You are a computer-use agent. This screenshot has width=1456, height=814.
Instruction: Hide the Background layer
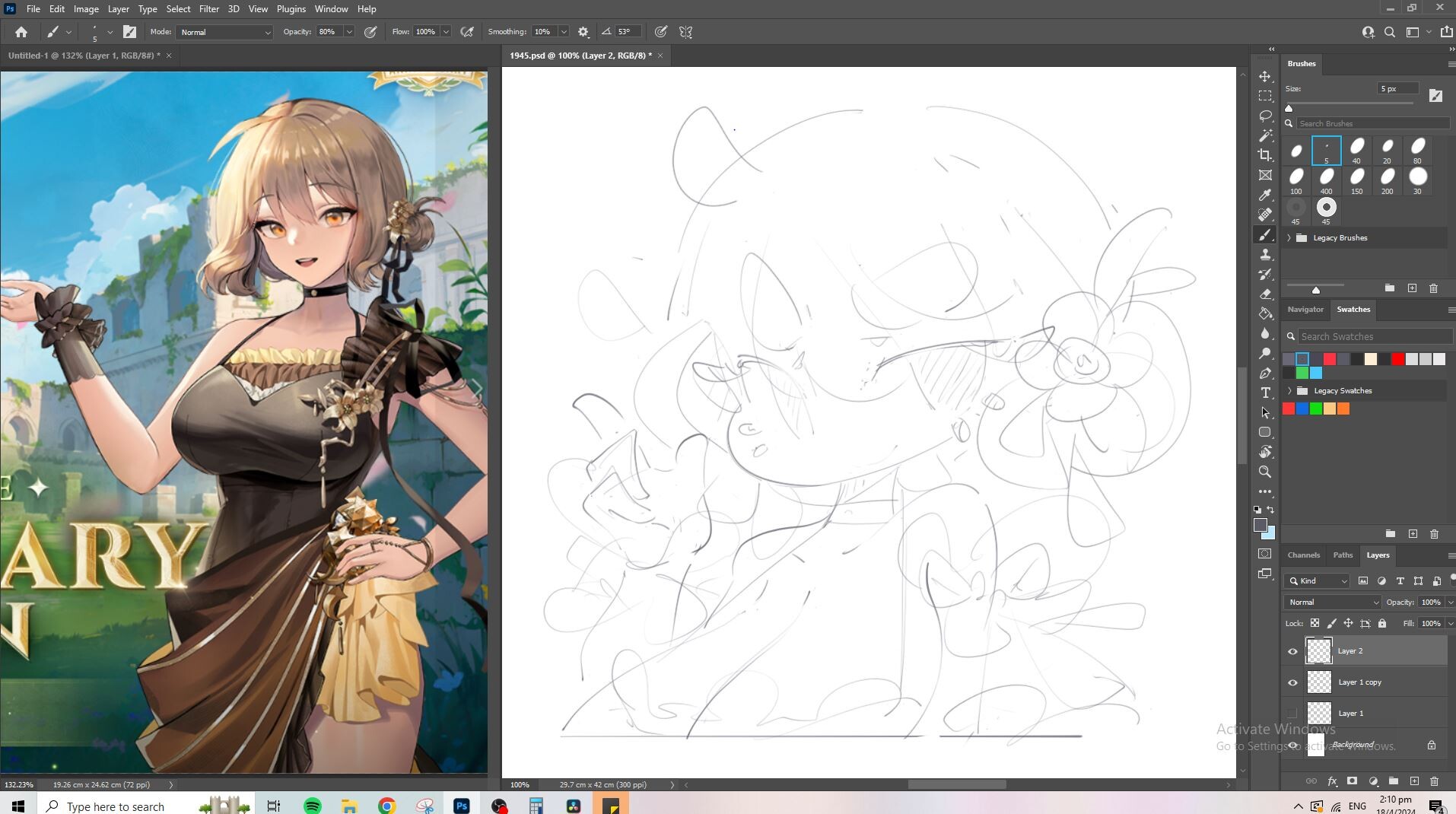pyautogui.click(x=1292, y=745)
